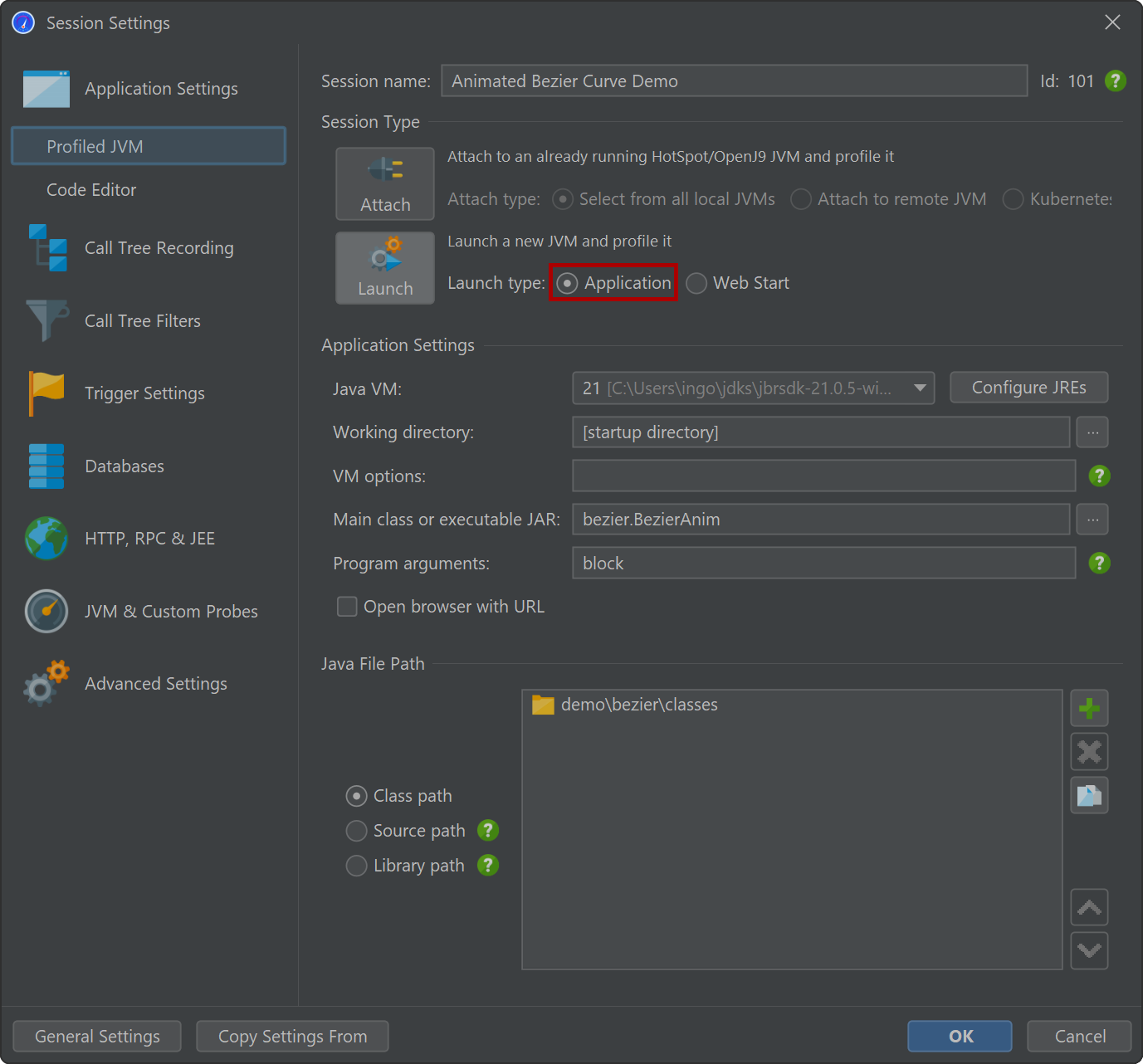
Task: Click into the Program arguments field
Action: click(x=823, y=564)
